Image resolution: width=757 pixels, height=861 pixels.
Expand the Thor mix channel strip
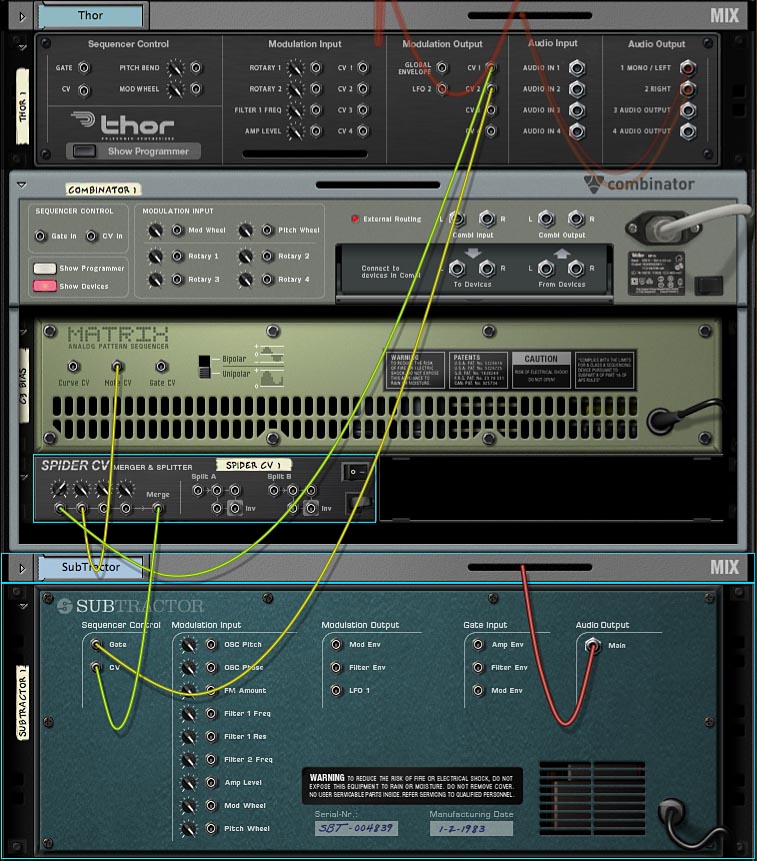click(x=22, y=16)
